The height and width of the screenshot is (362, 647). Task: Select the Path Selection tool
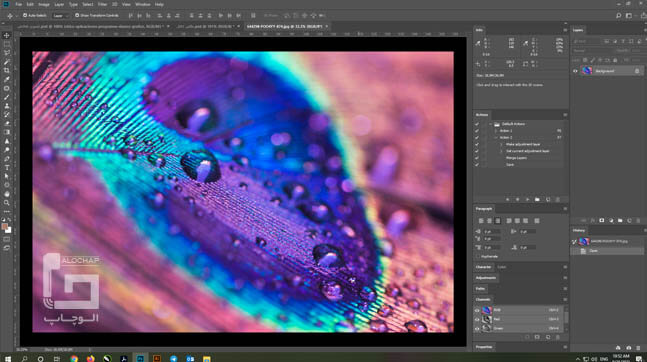click(7, 176)
